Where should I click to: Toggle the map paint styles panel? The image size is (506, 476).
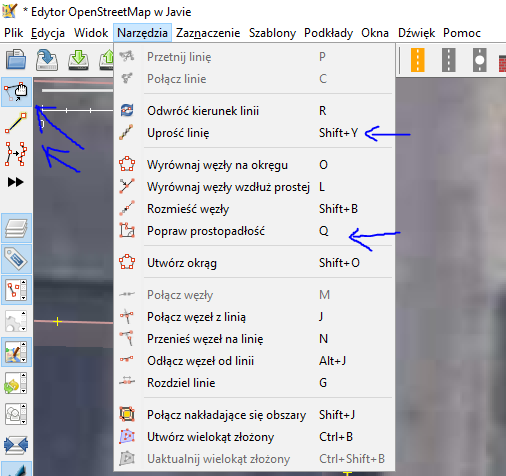[x=16, y=352]
